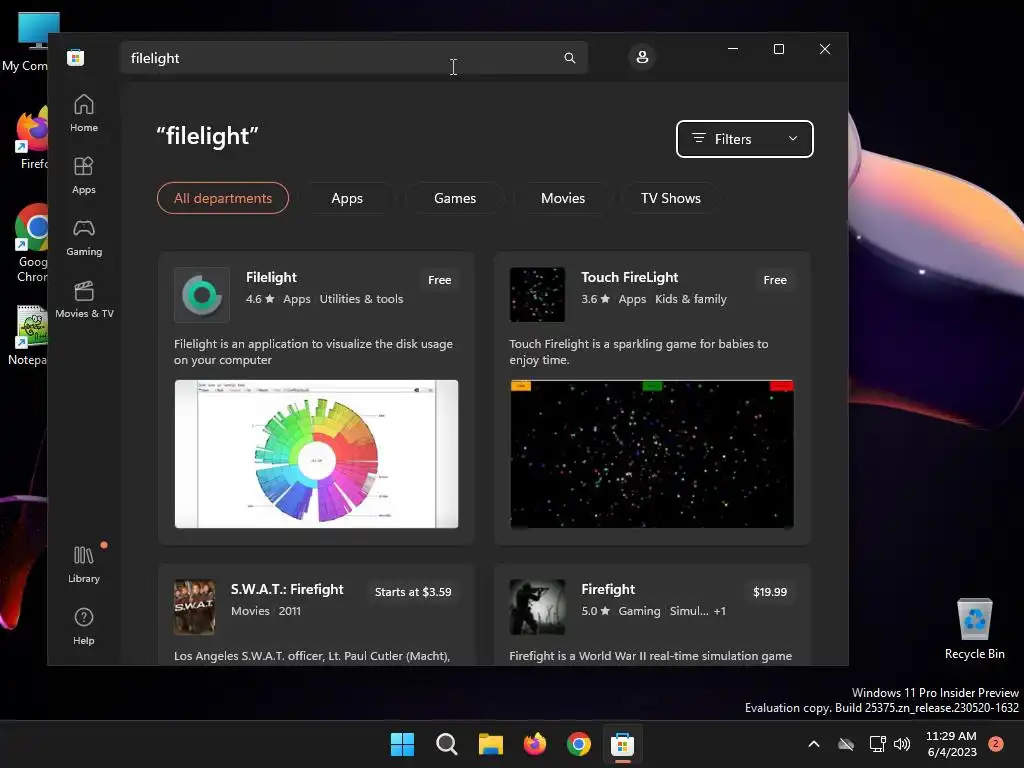Image resolution: width=1024 pixels, height=768 pixels.
Task: Click Kids & family category text
Action: click(x=690, y=299)
